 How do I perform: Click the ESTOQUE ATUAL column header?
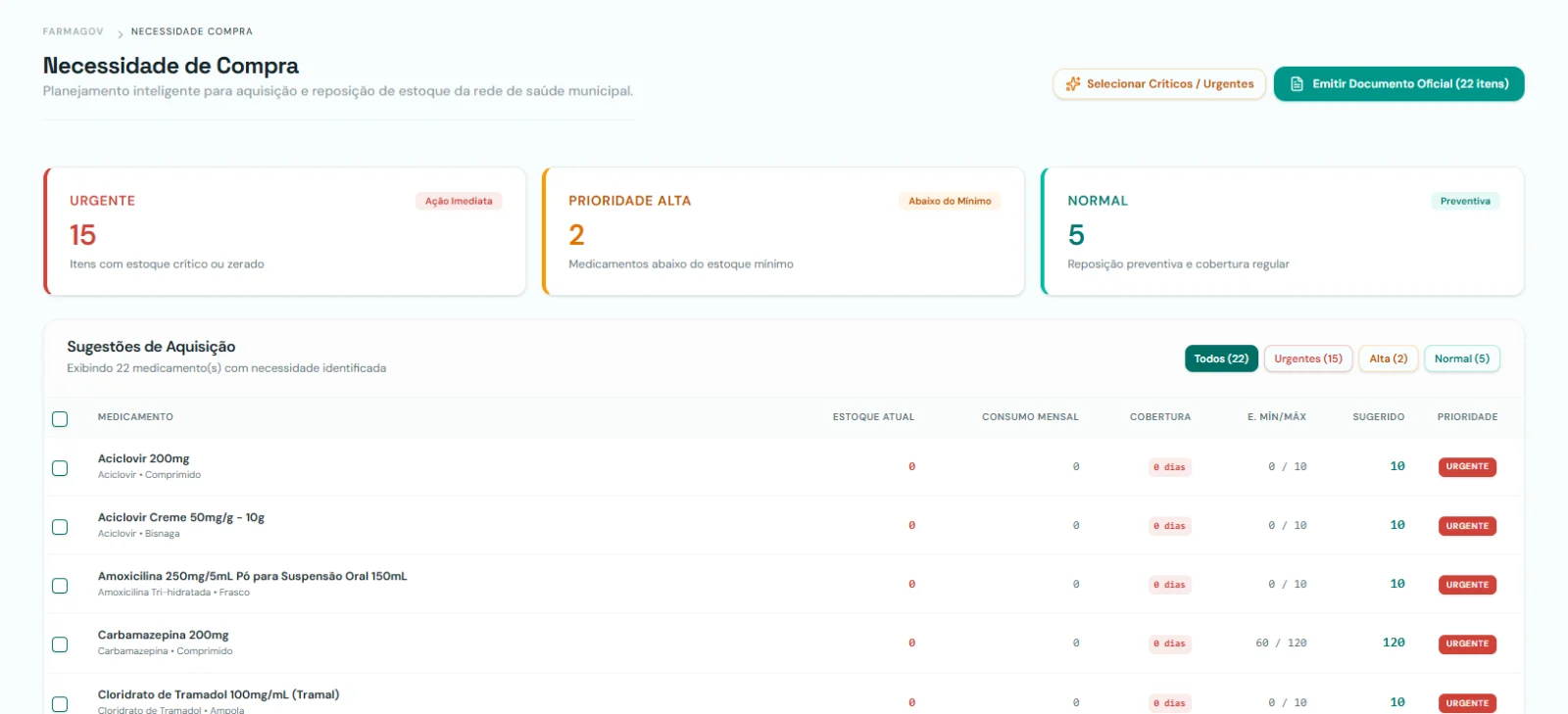click(873, 417)
